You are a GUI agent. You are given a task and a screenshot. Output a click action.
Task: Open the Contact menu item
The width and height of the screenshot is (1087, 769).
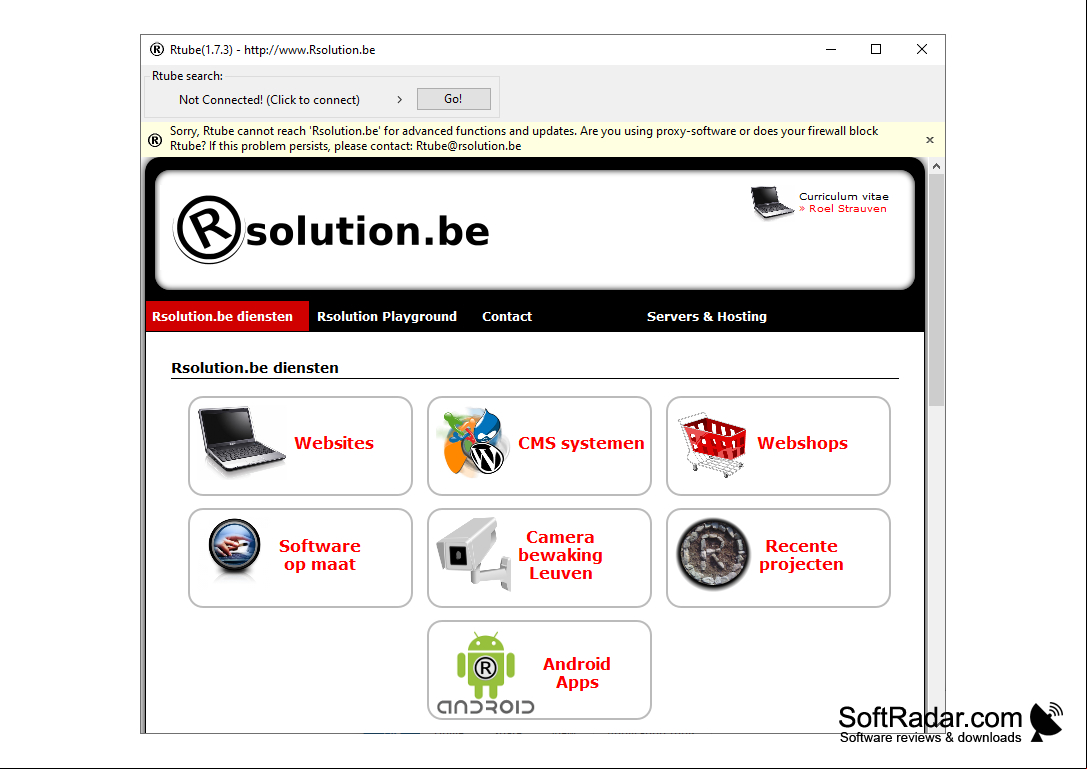click(507, 316)
